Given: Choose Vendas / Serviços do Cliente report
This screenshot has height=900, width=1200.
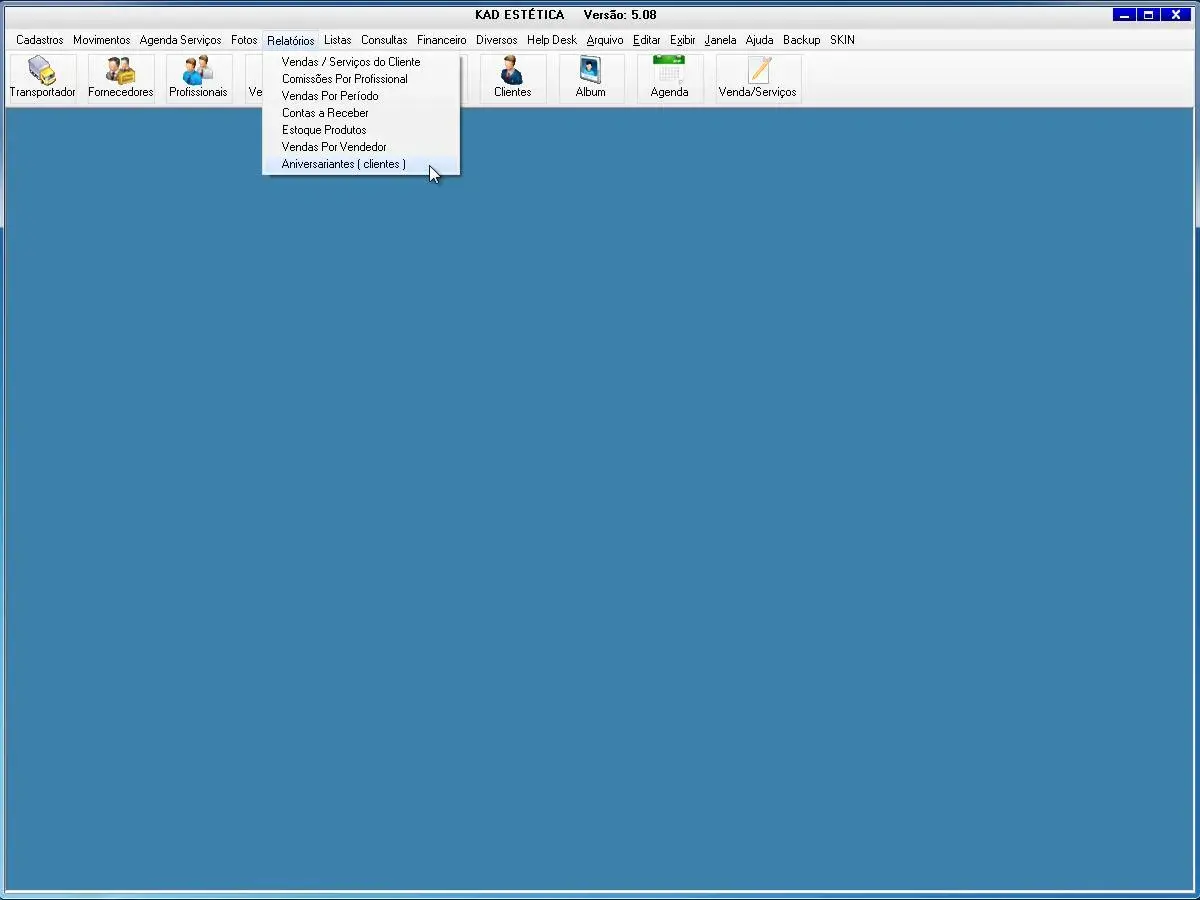Looking at the screenshot, I should pos(350,62).
